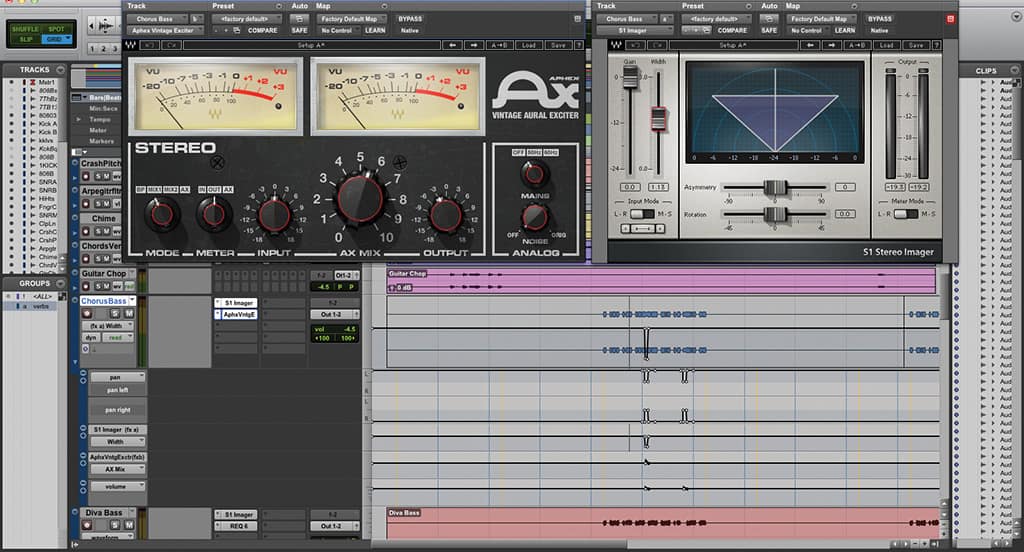
Task: Click the Diva Bass clip in timeline
Action: point(664,524)
